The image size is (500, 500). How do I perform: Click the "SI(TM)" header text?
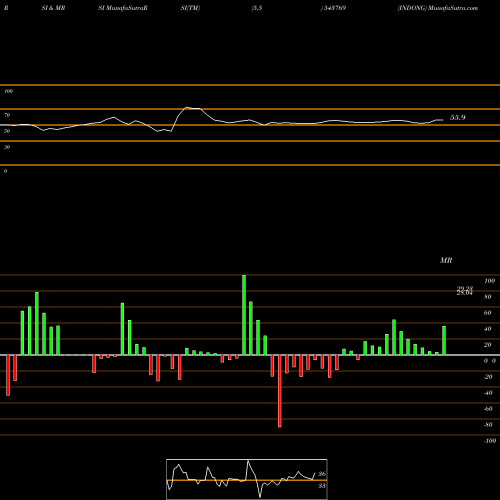click(x=190, y=8)
